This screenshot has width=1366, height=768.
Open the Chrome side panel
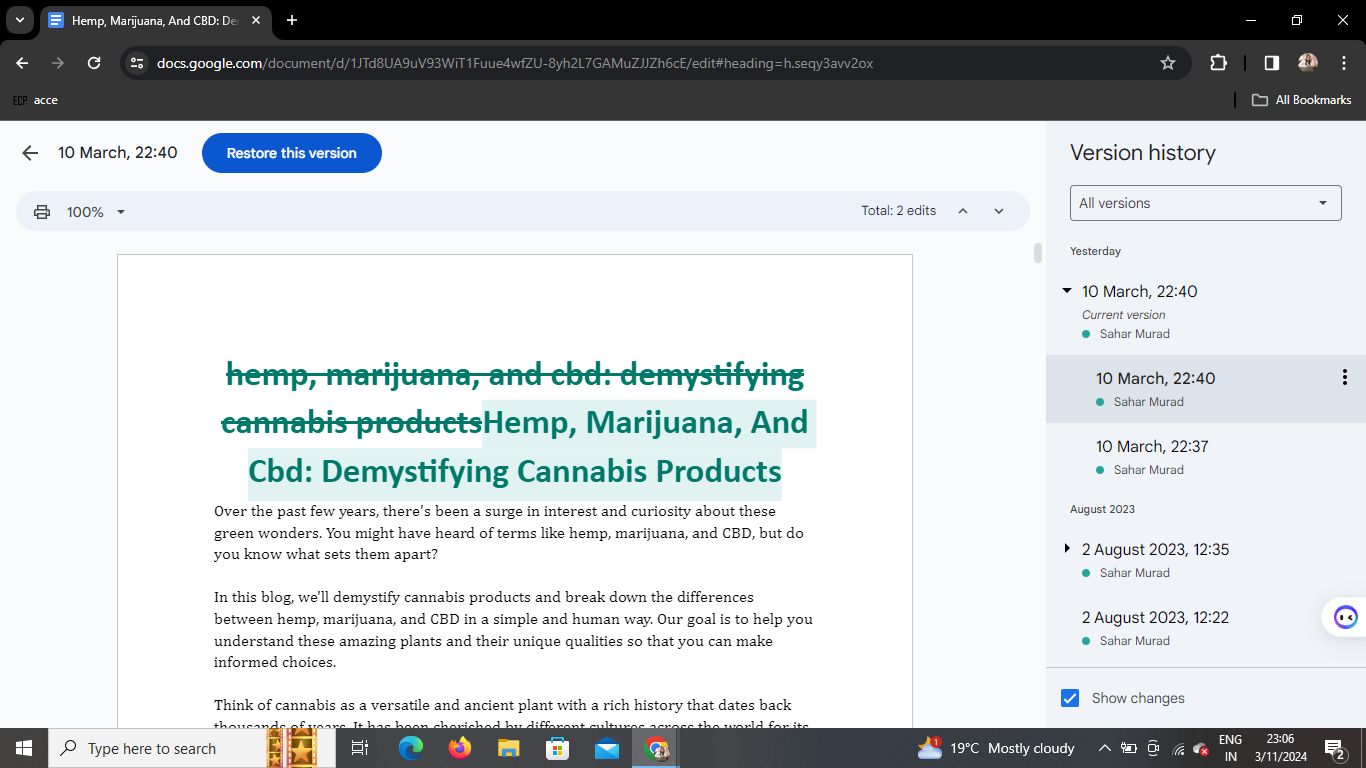(1272, 63)
